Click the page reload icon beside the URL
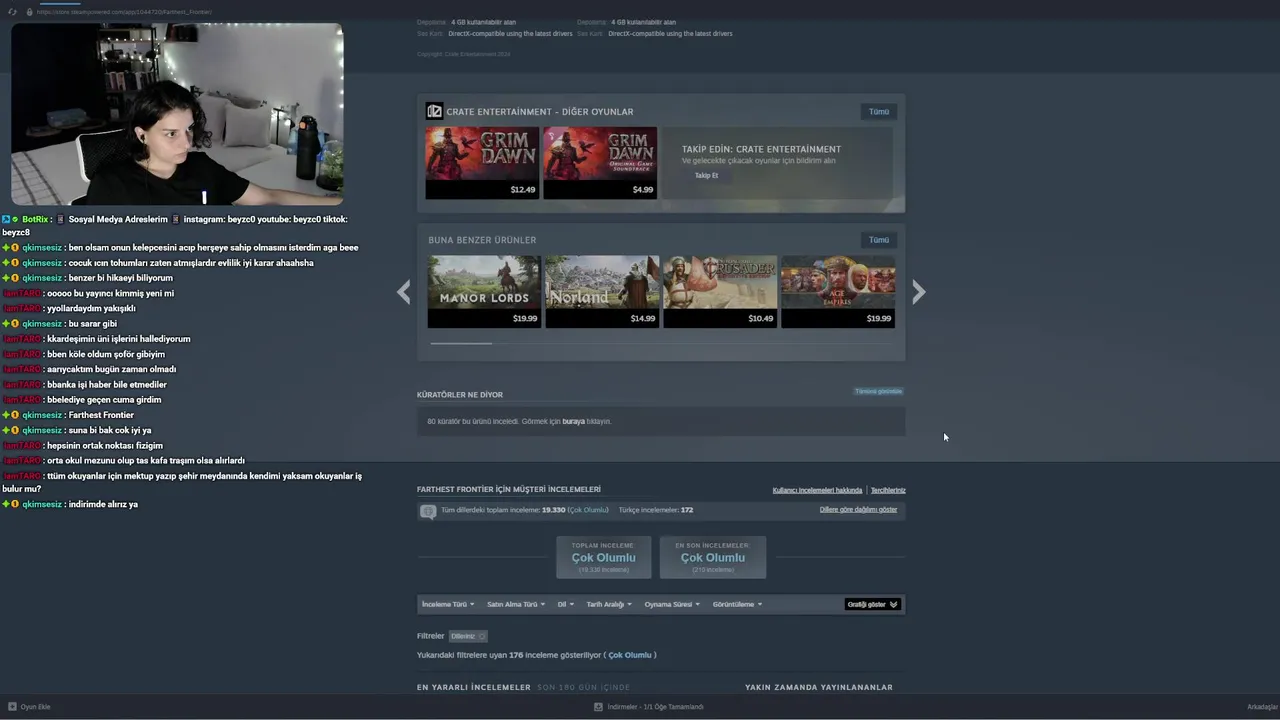 click(x=13, y=12)
